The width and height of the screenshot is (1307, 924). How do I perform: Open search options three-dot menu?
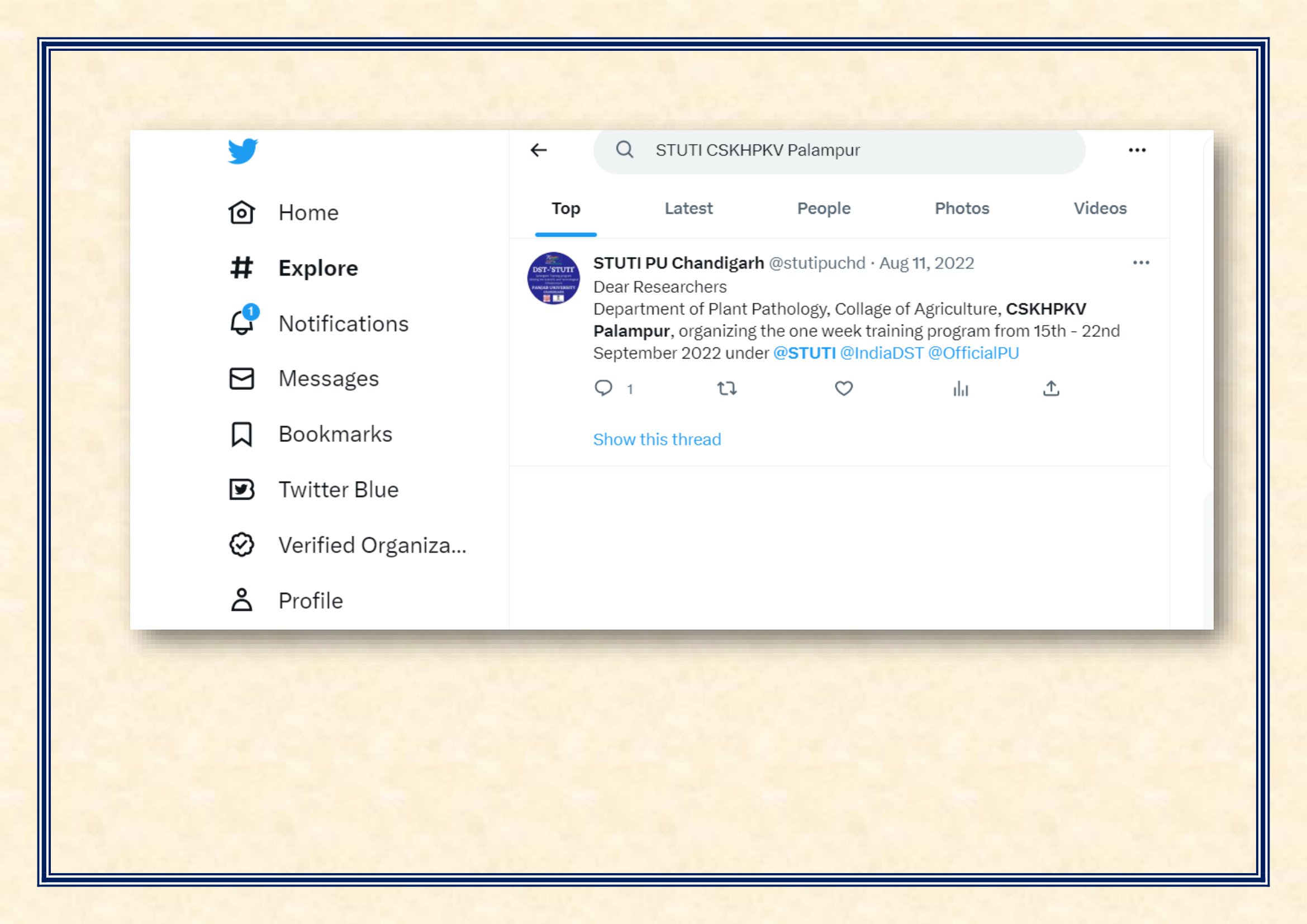pos(1137,150)
